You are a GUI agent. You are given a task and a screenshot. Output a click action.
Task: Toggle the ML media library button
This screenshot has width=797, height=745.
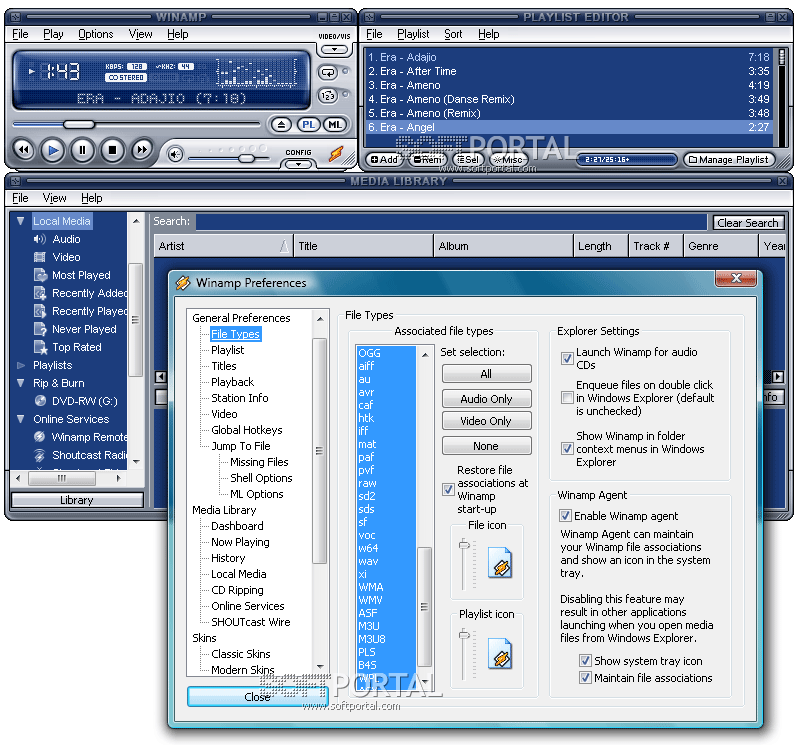(x=335, y=125)
